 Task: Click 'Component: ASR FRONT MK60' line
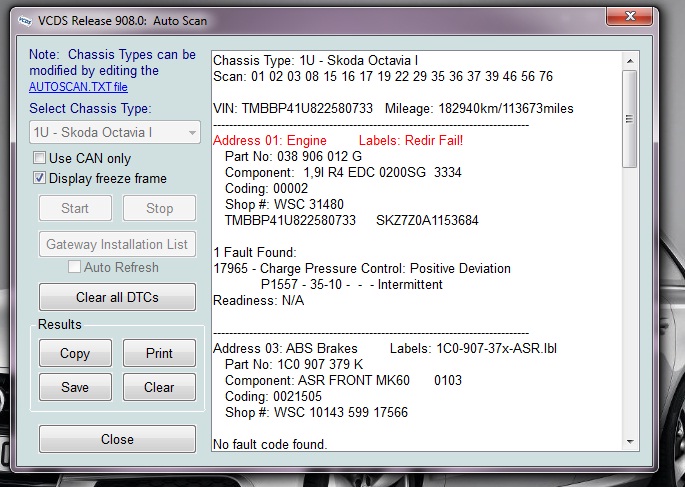[343, 380]
